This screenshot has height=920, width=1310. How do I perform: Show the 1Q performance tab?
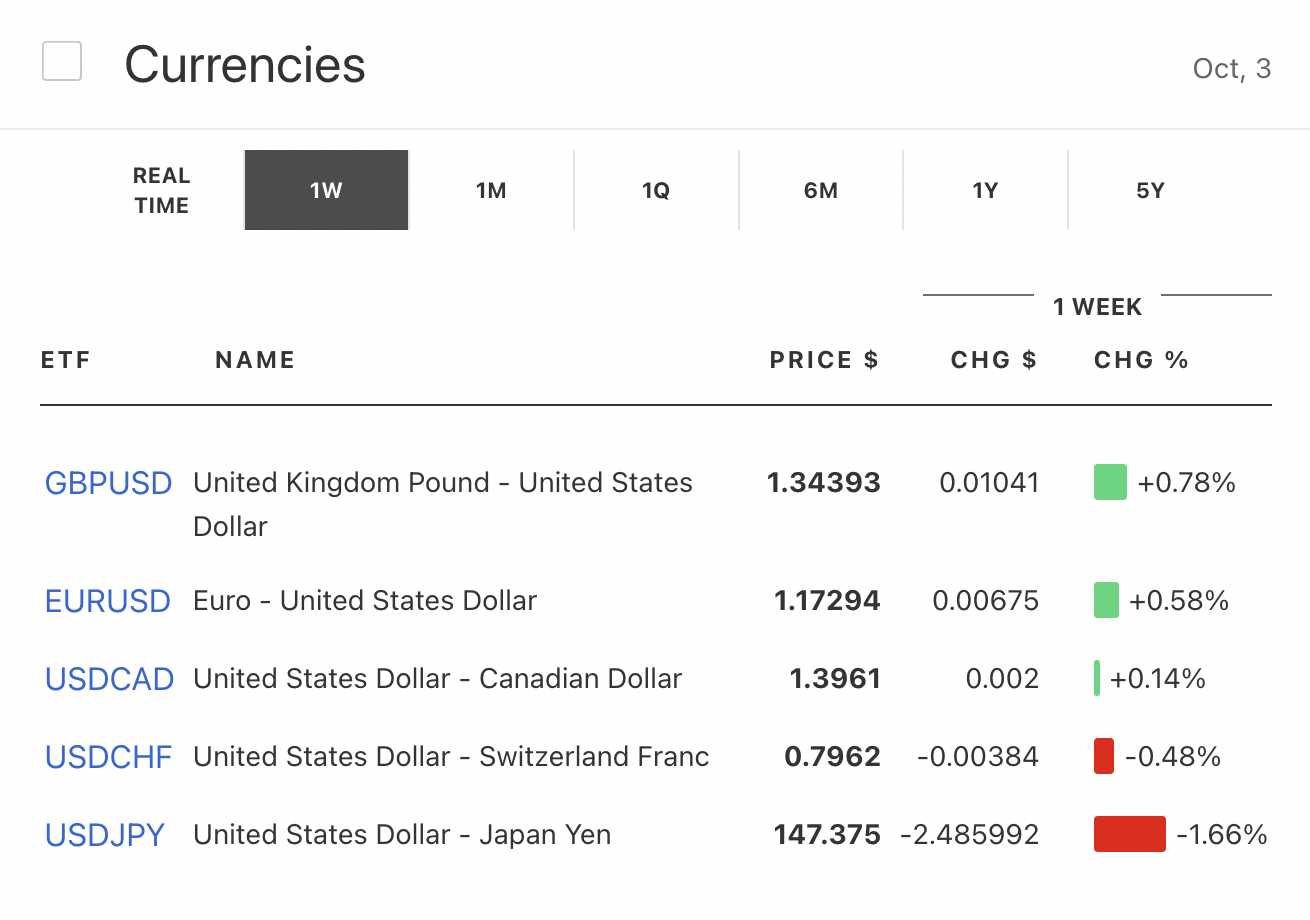click(656, 190)
